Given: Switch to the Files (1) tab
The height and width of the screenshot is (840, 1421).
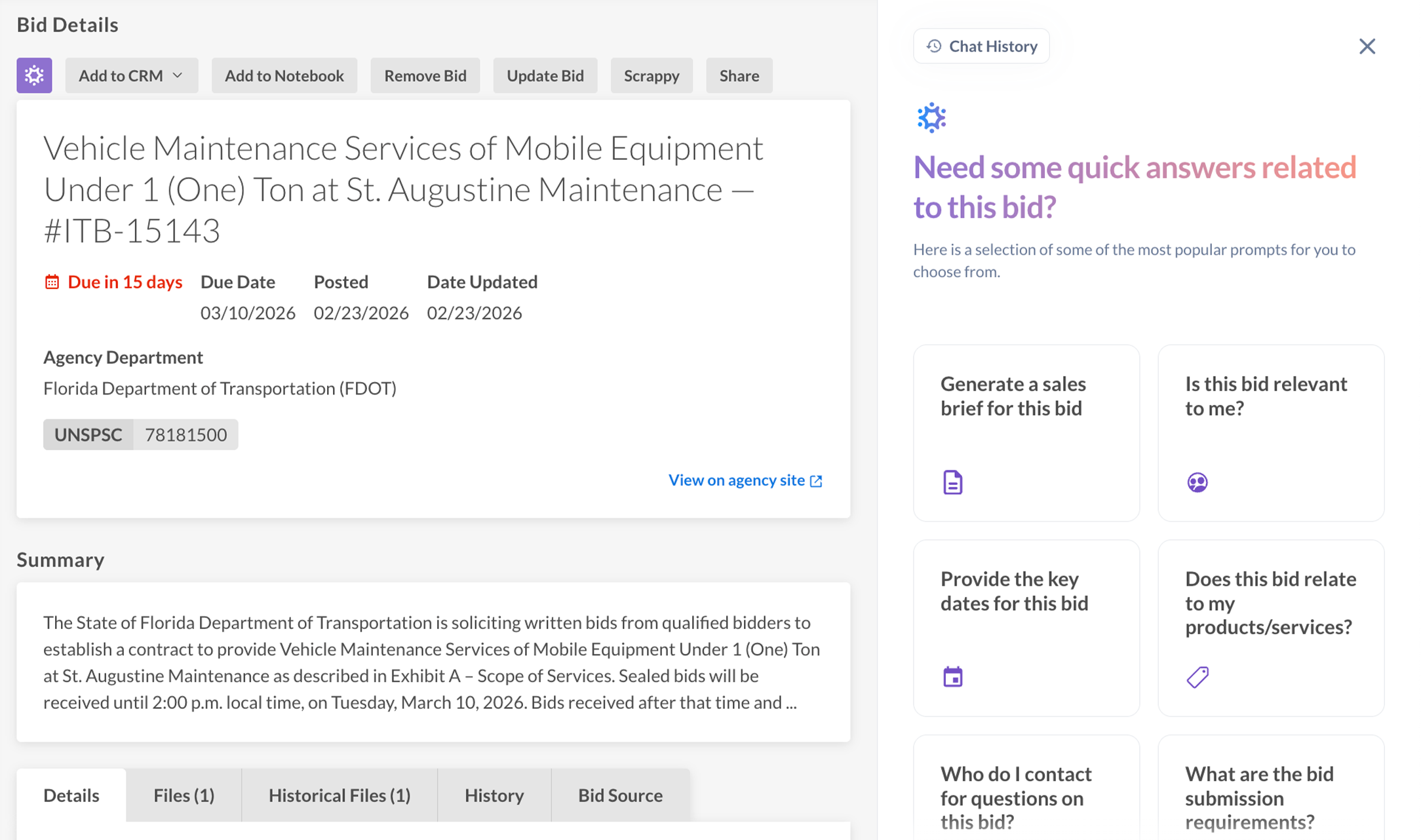Looking at the screenshot, I should (x=184, y=795).
